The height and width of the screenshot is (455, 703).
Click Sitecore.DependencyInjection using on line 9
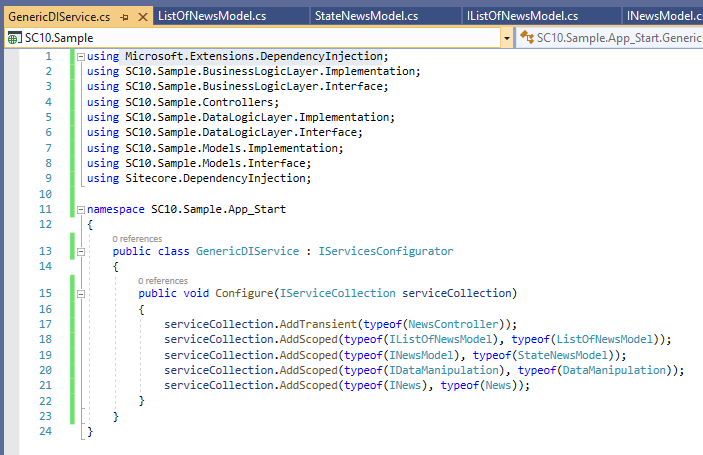tap(215, 178)
